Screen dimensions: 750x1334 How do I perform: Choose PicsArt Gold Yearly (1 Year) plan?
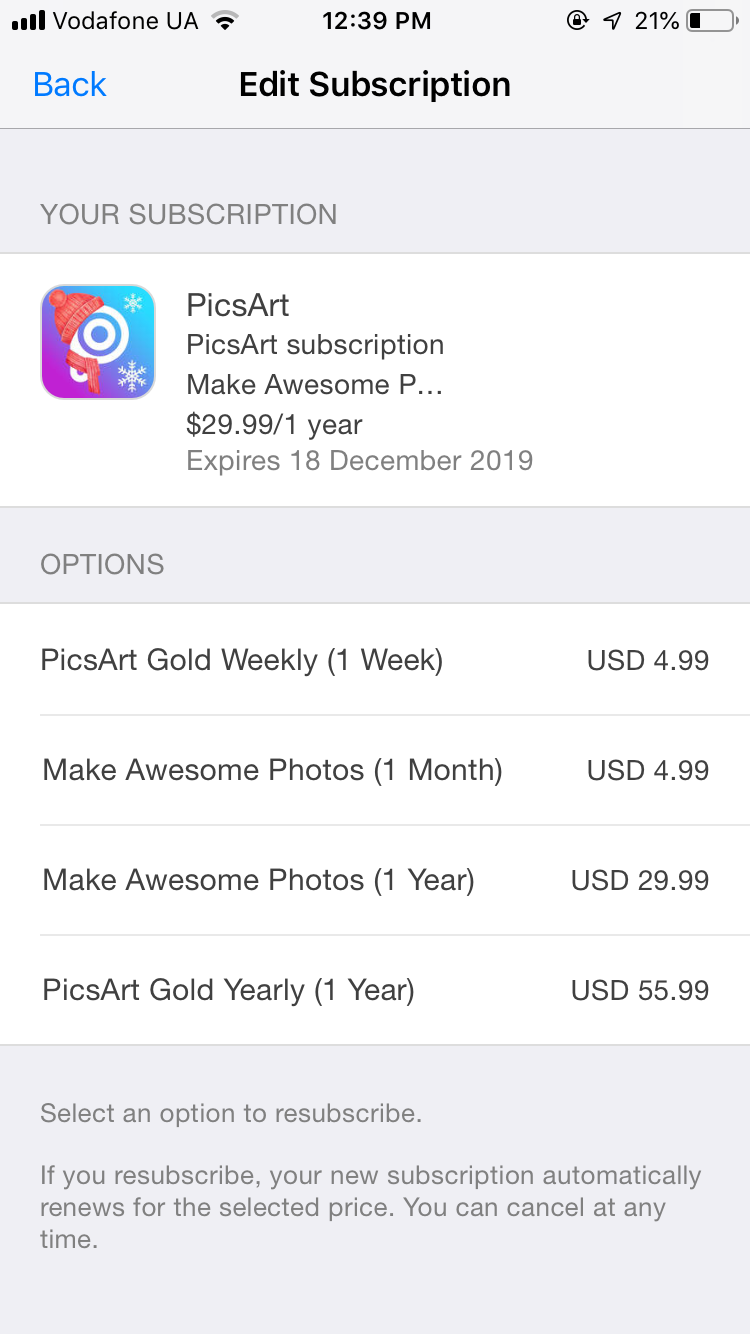375,990
